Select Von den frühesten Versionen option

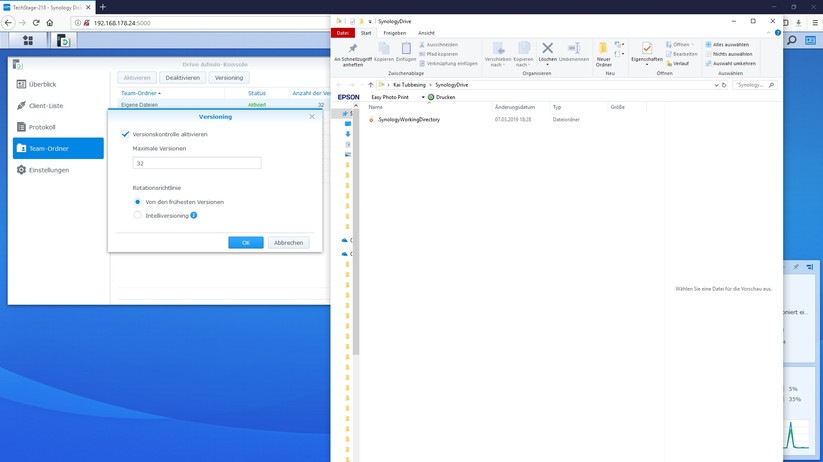138,202
